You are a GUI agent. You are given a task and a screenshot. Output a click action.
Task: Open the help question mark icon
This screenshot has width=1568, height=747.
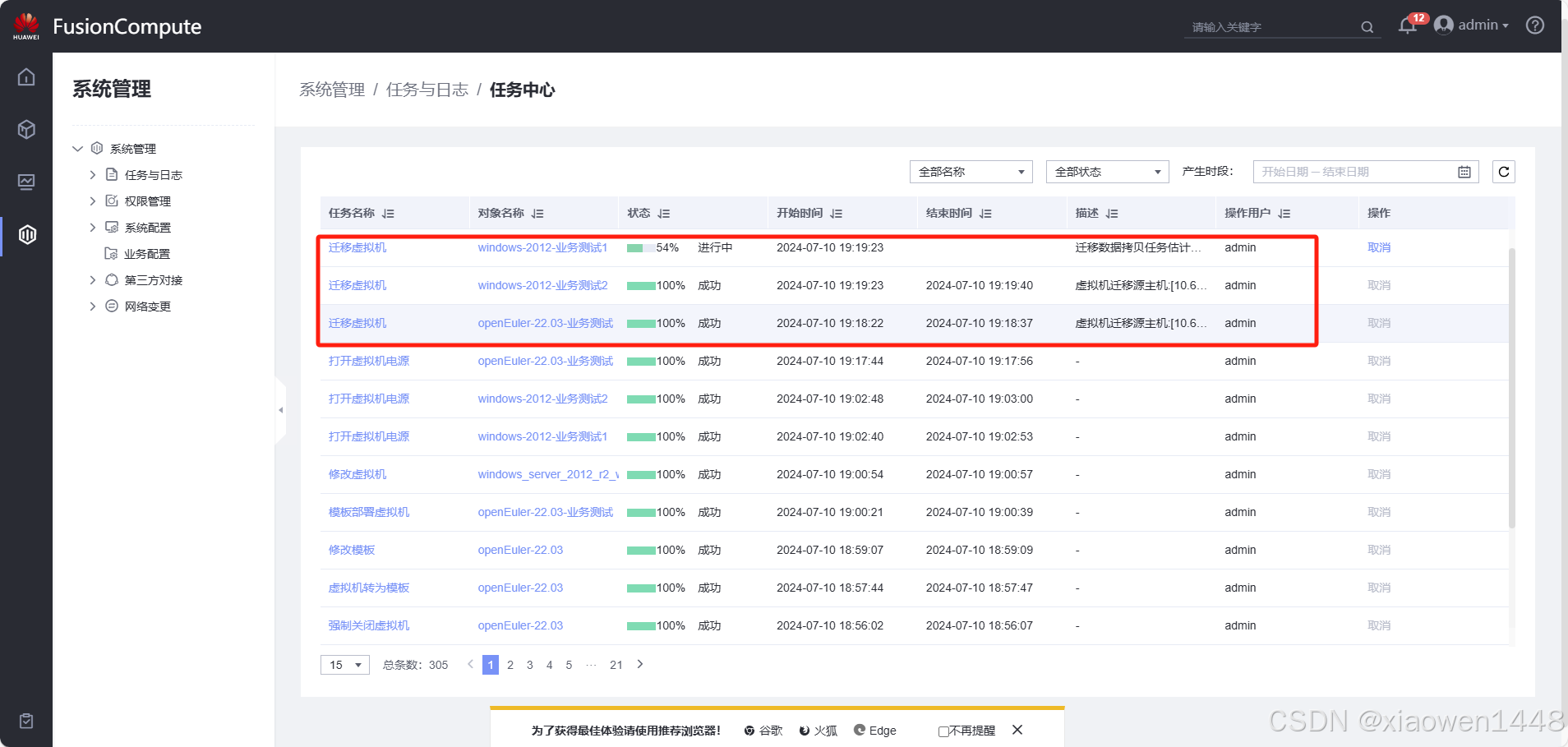point(1535,25)
